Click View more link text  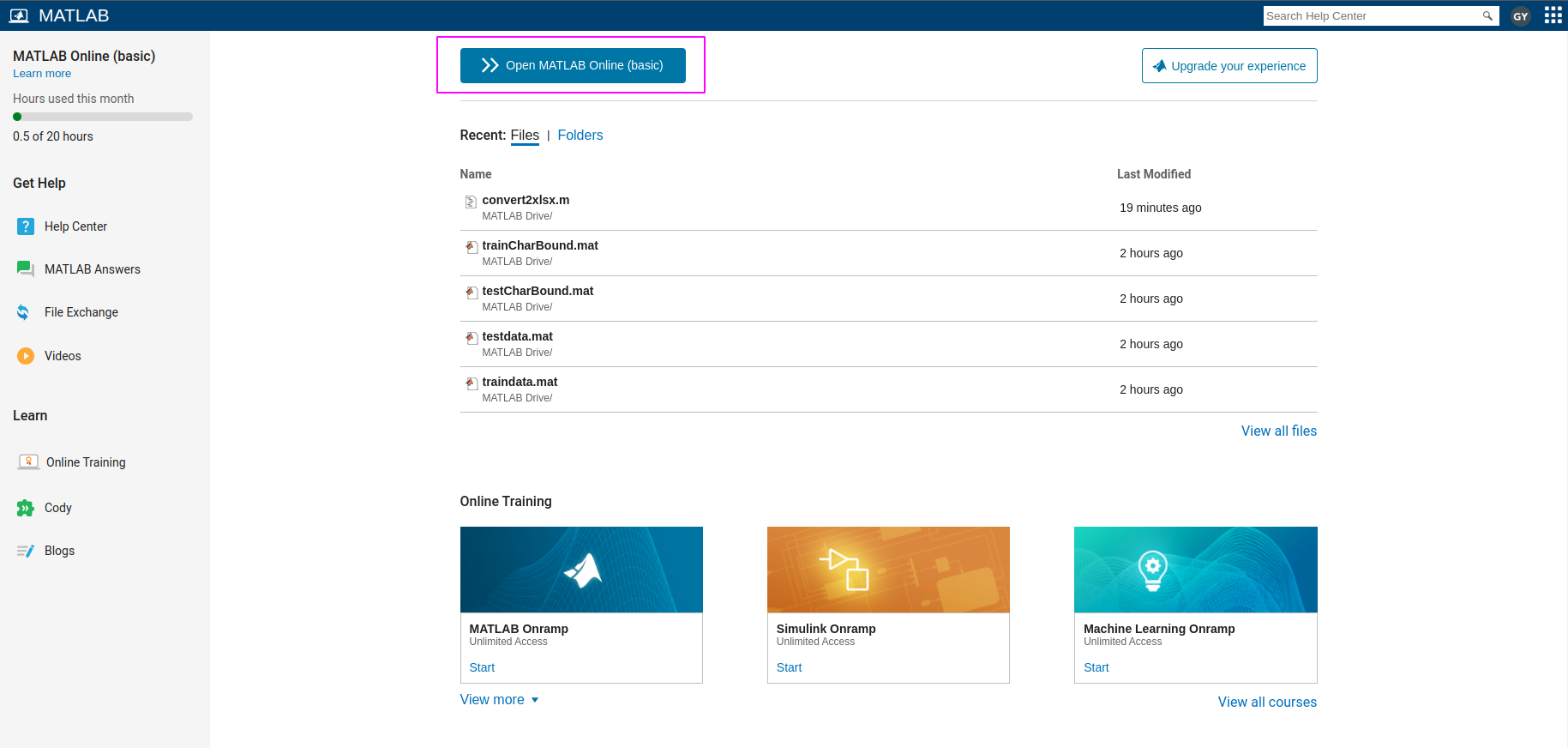(x=492, y=700)
